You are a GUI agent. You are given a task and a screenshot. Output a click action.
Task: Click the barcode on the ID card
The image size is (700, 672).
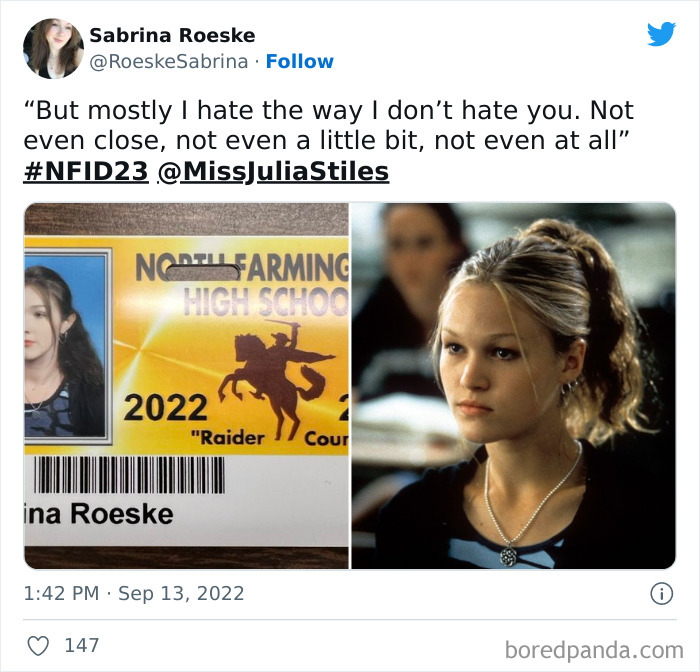point(129,475)
